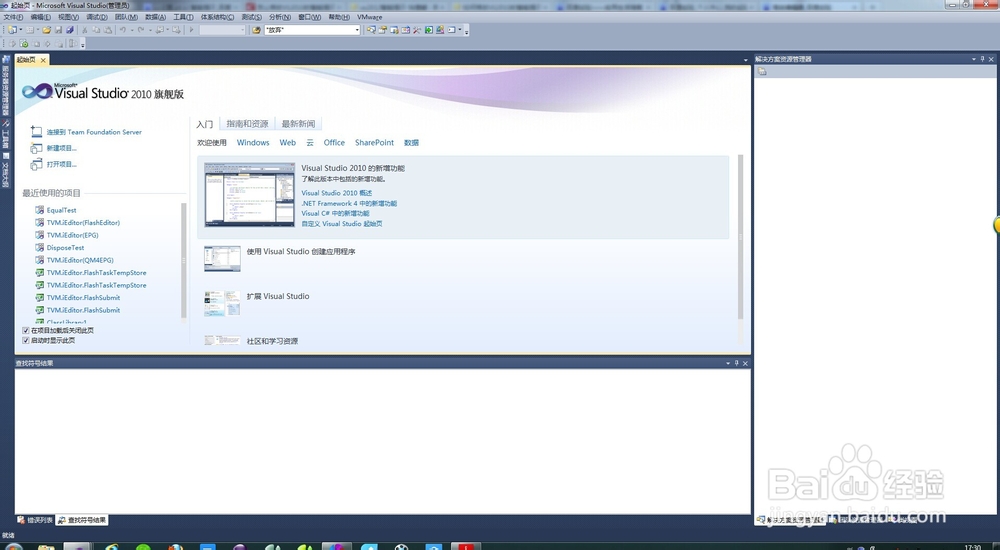The image size is (1000, 550).
Task: Click the recent projects list scrollbar
Action: coord(184,260)
